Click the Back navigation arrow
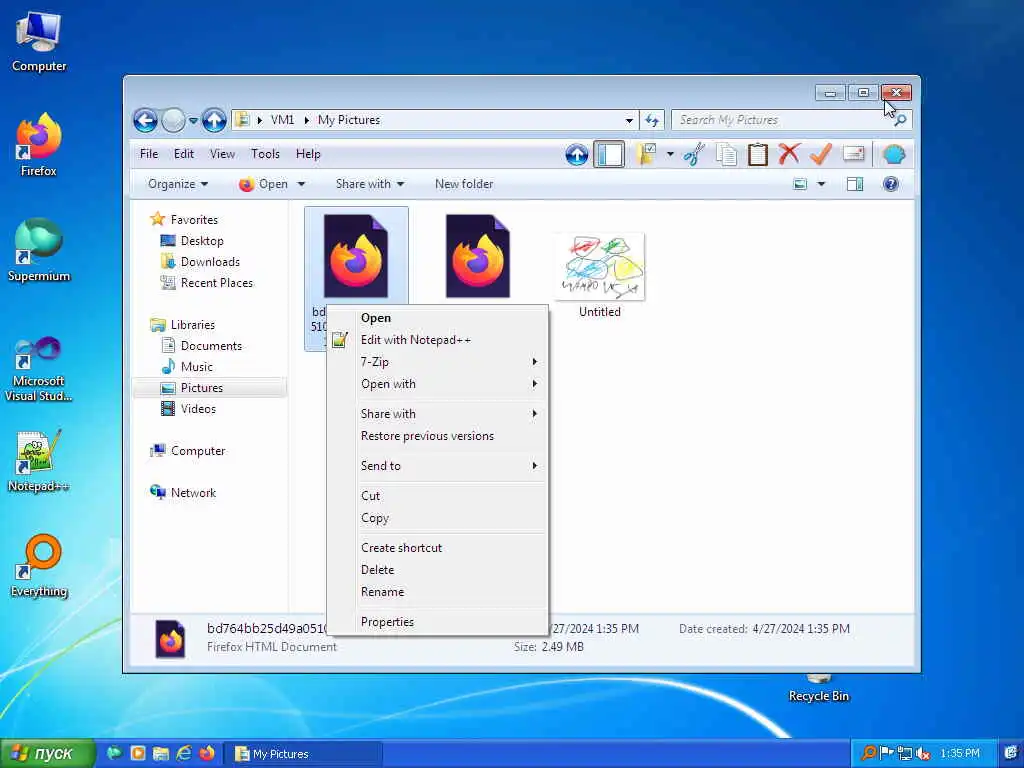This screenshot has width=1024, height=768. click(x=145, y=120)
